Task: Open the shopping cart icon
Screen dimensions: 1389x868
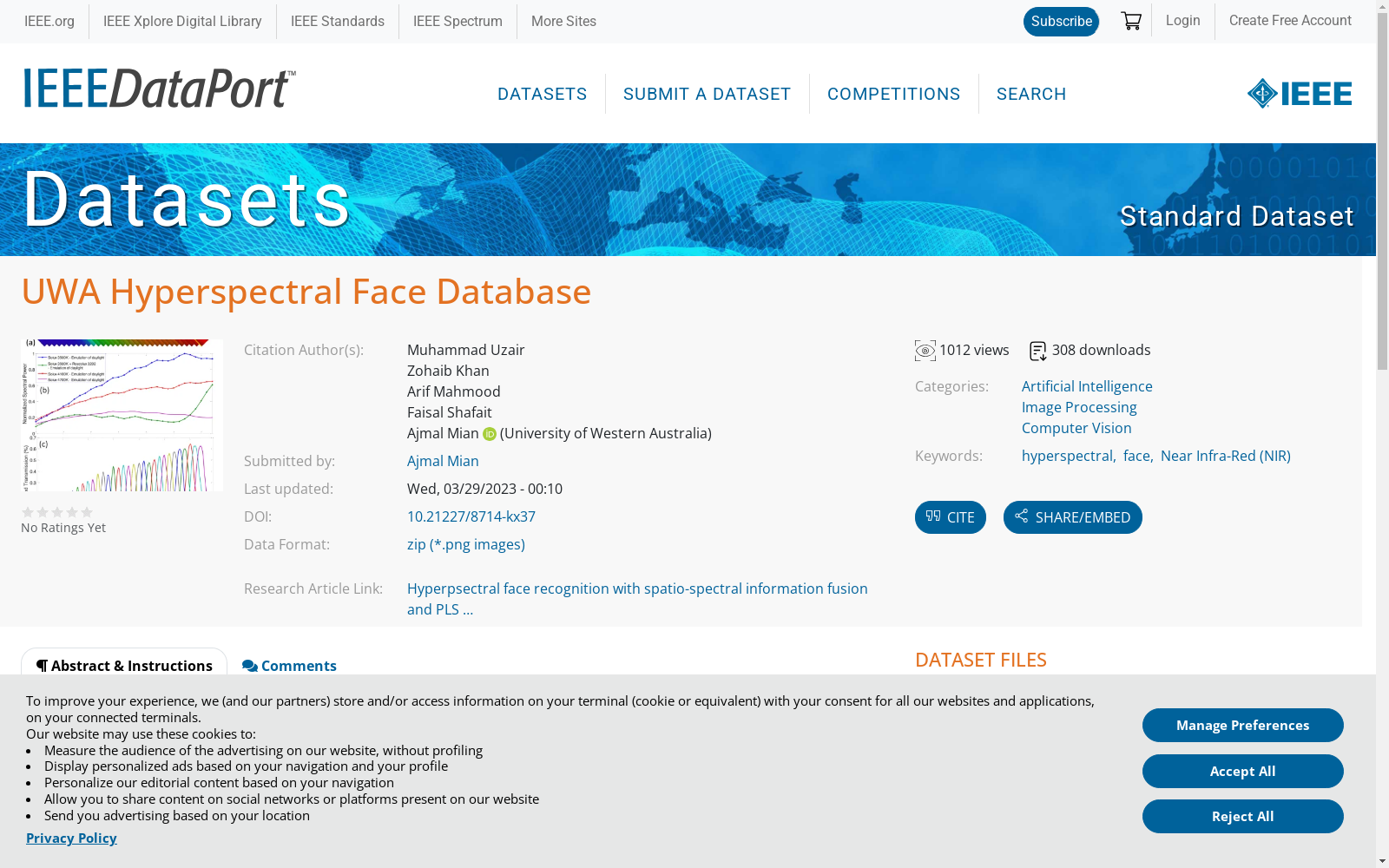Action: point(1130,21)
